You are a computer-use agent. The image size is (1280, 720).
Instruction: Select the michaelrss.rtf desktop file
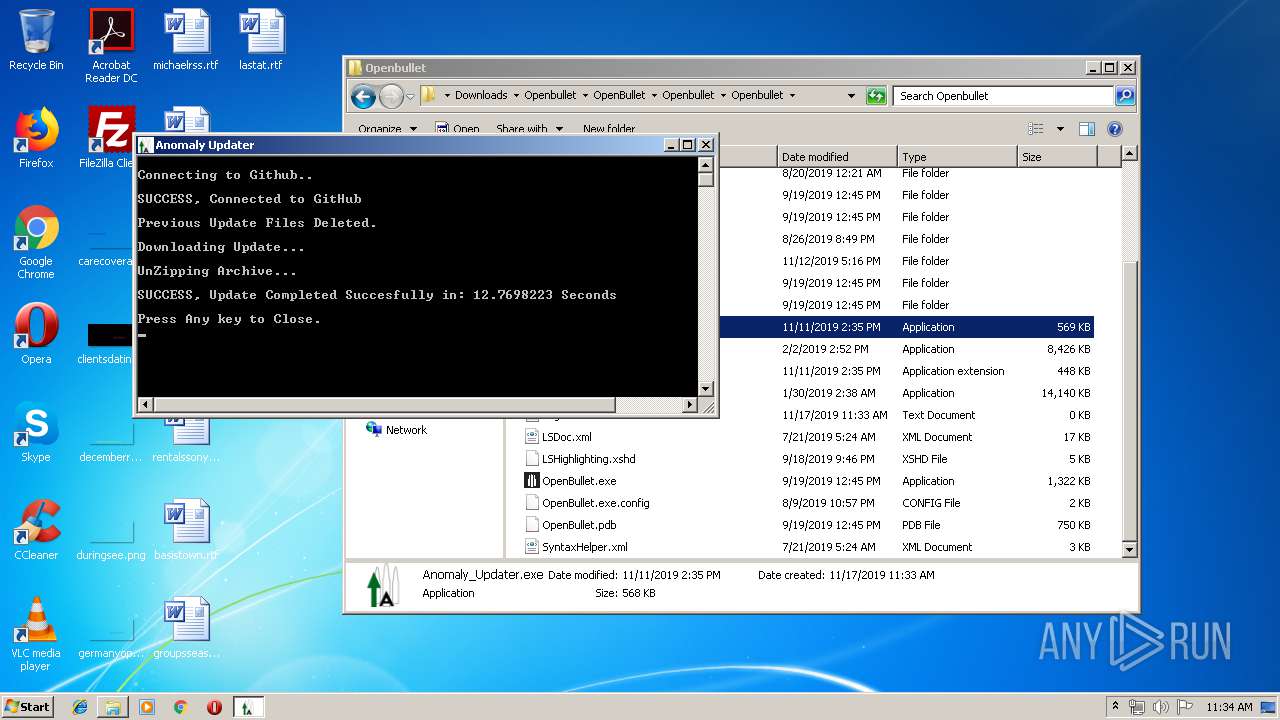pos(186,40)
